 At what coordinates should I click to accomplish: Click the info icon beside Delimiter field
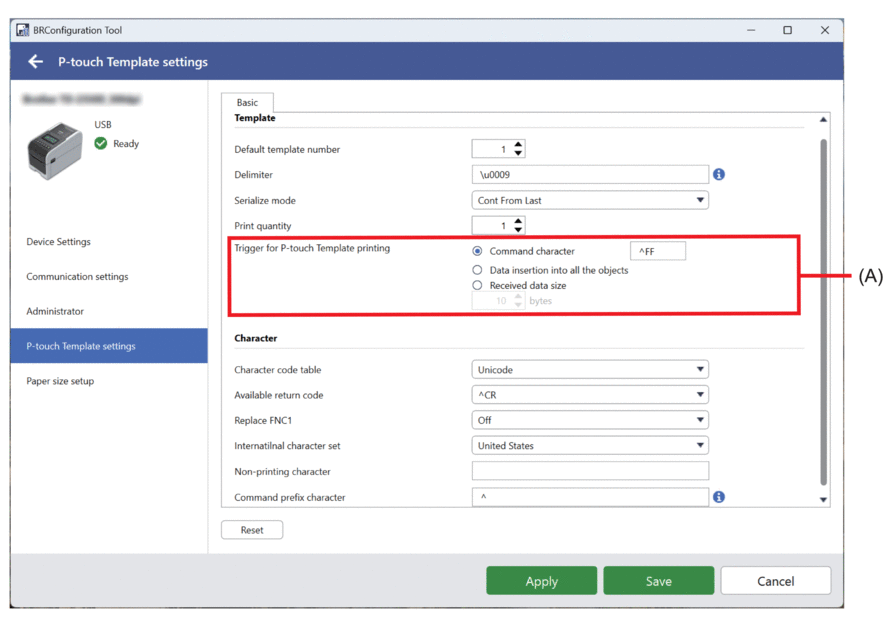pyautogui.click(x=718, y=175)
